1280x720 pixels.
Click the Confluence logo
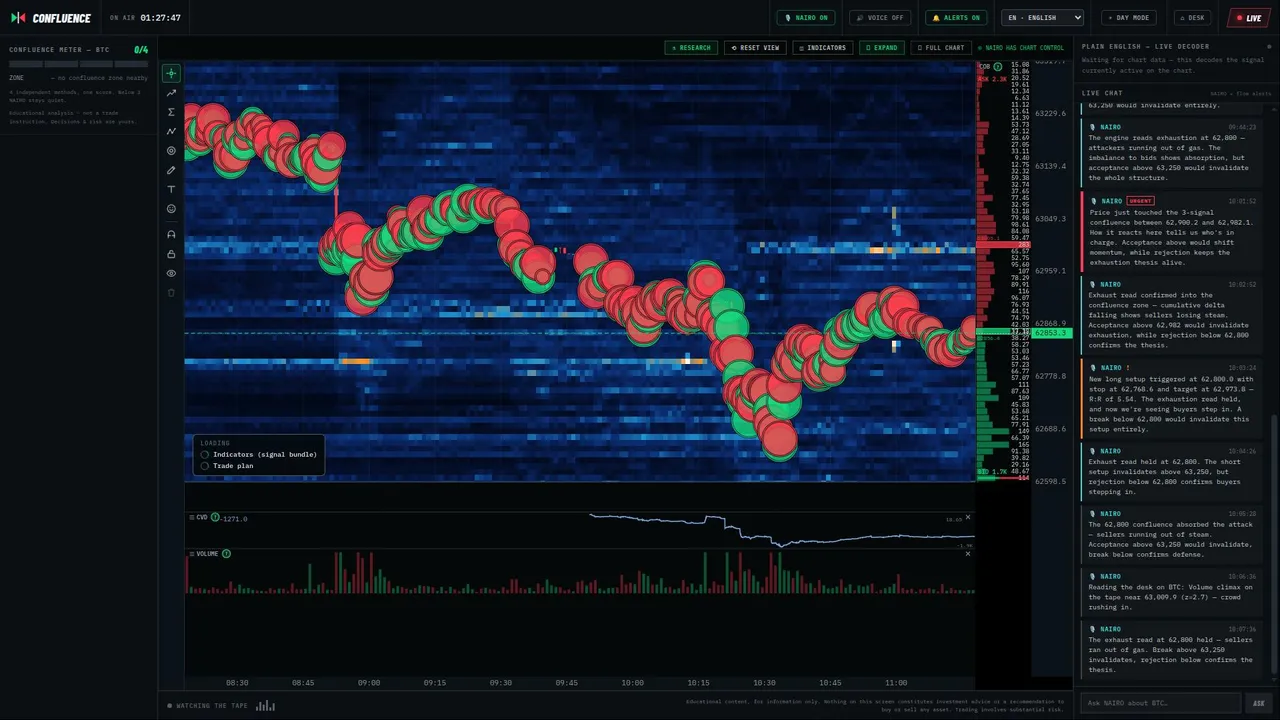51,18
